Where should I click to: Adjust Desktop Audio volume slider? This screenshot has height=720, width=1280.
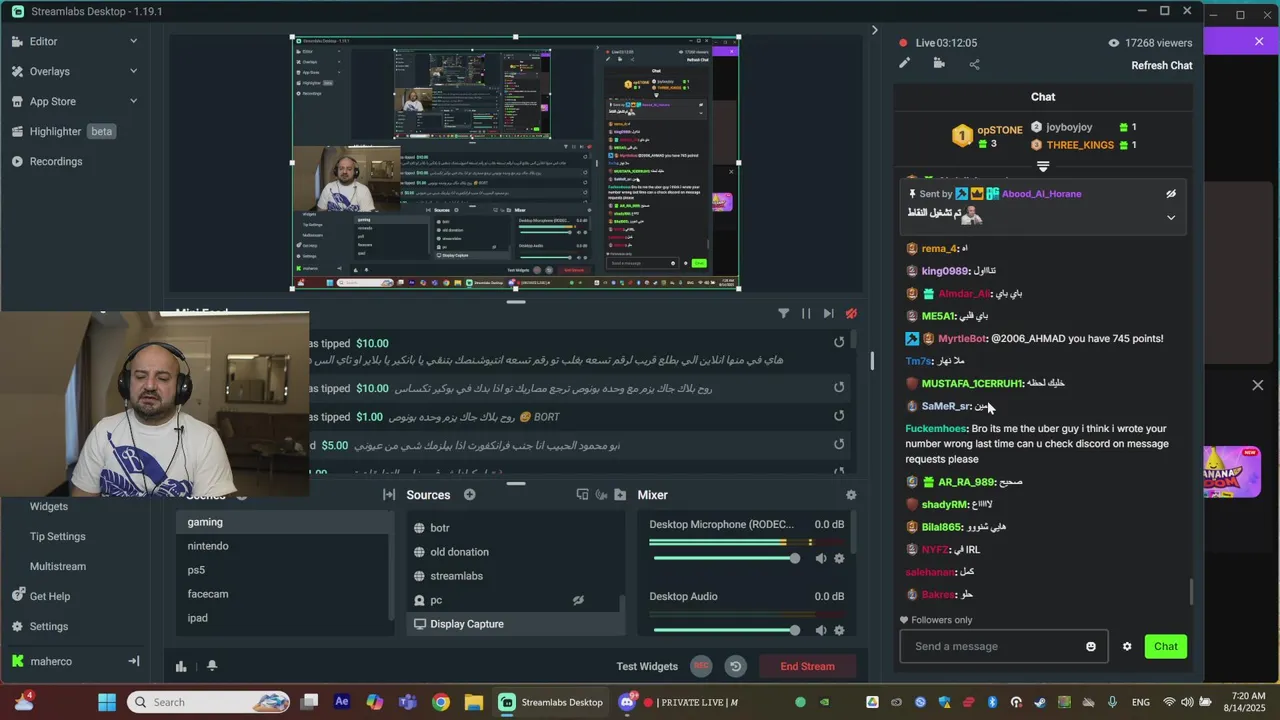(x=725, y=630)
